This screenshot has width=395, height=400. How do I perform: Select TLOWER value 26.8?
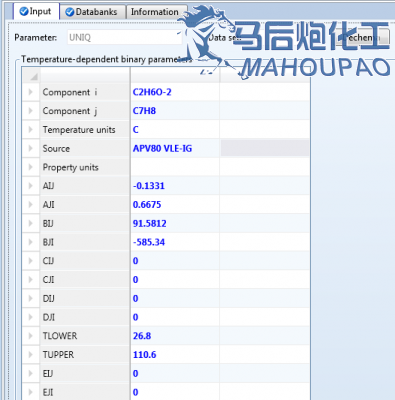coord(175,336)
